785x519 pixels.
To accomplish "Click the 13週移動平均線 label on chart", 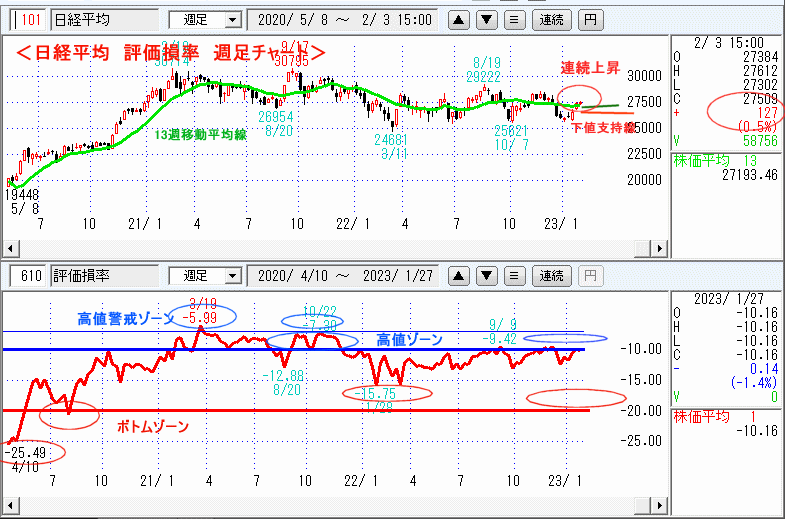I will coord(200,135).
